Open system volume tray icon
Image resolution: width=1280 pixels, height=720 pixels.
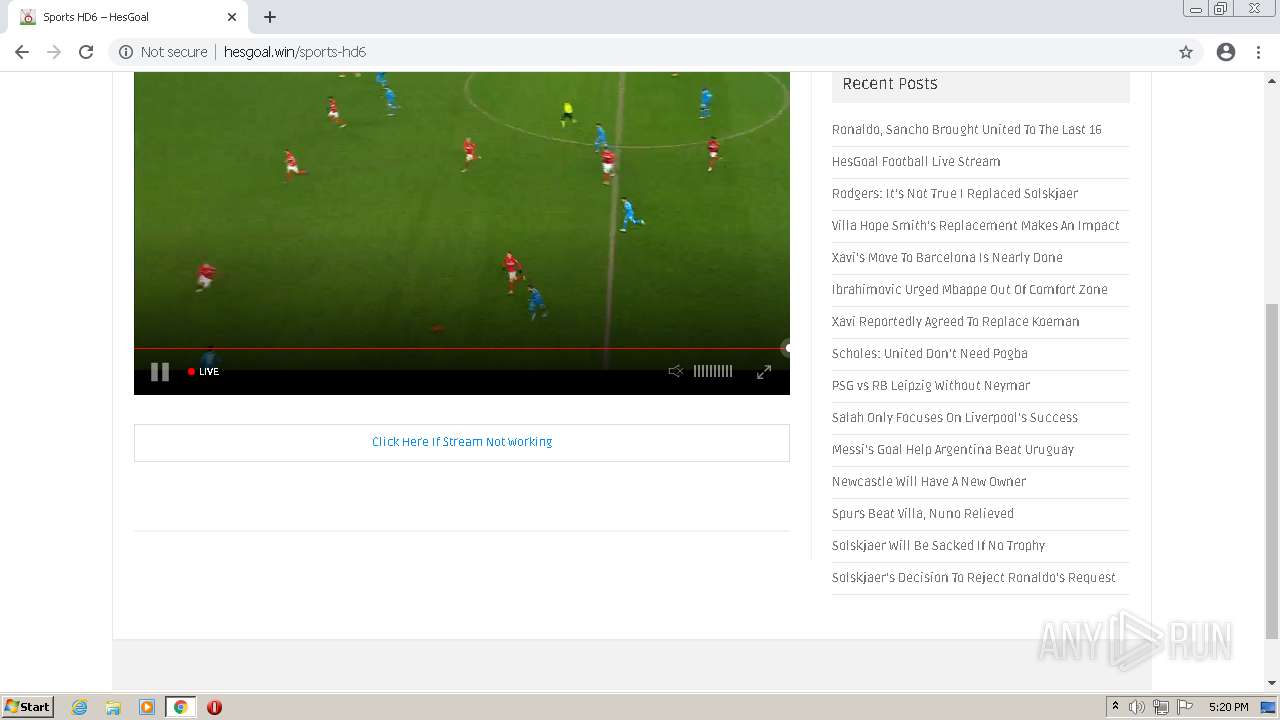(x=1137, y=707)
